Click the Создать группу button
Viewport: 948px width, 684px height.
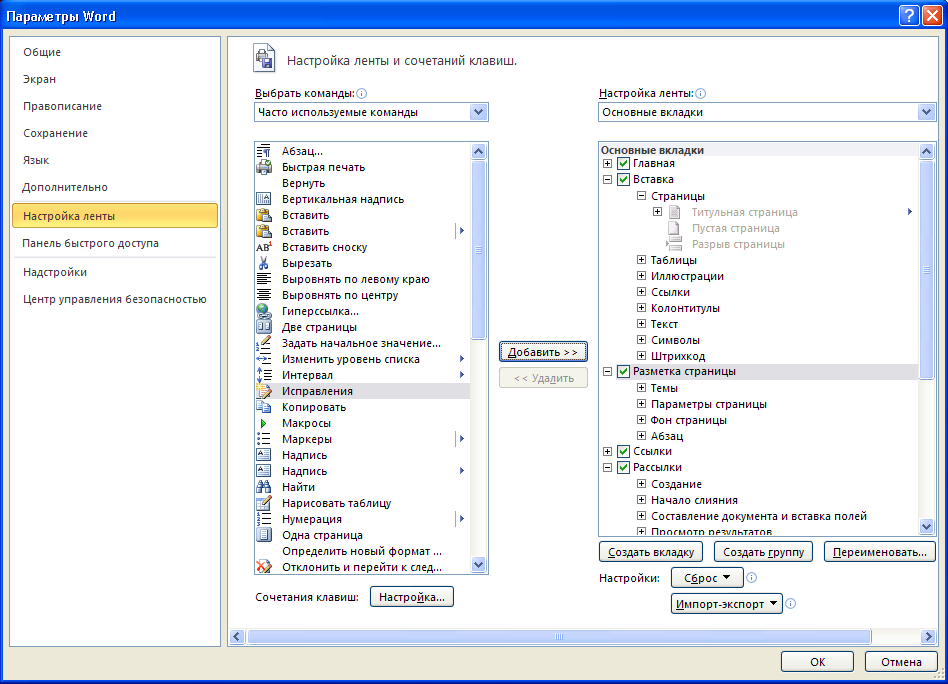[x=764, y=552]
